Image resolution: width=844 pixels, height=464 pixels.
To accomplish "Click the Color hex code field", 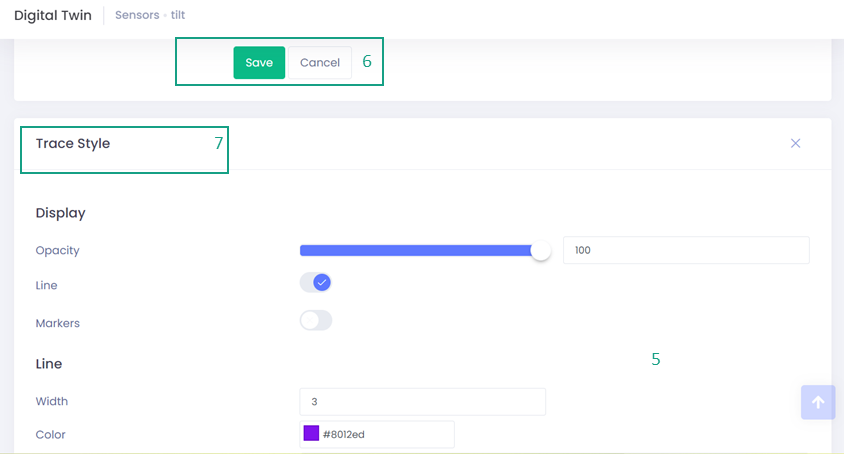I will point(385,434).
